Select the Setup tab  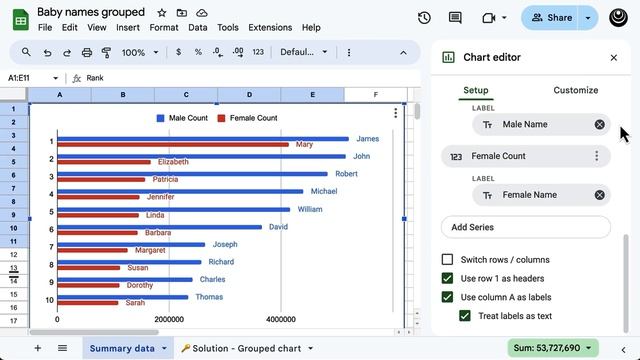[x=476, y=90]
